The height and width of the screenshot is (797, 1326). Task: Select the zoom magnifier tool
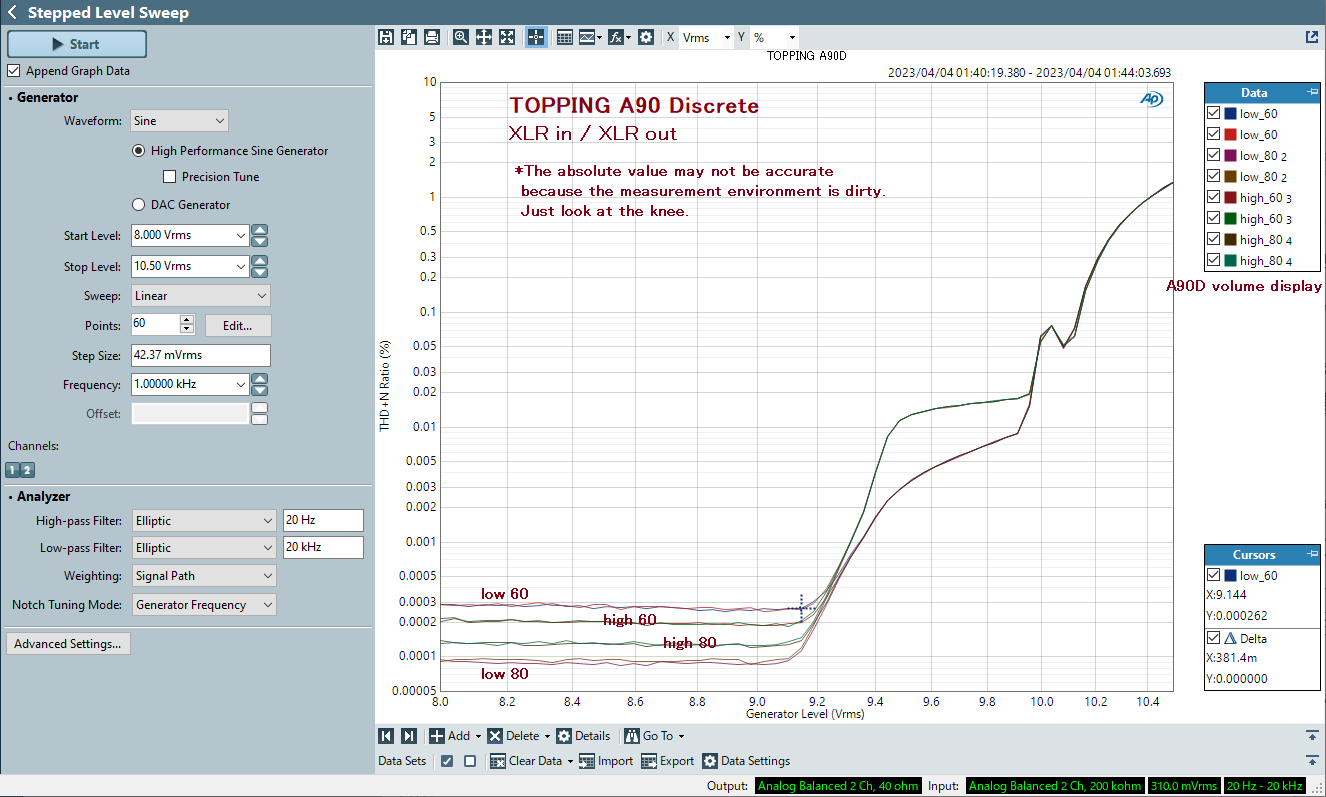(461, 37)
